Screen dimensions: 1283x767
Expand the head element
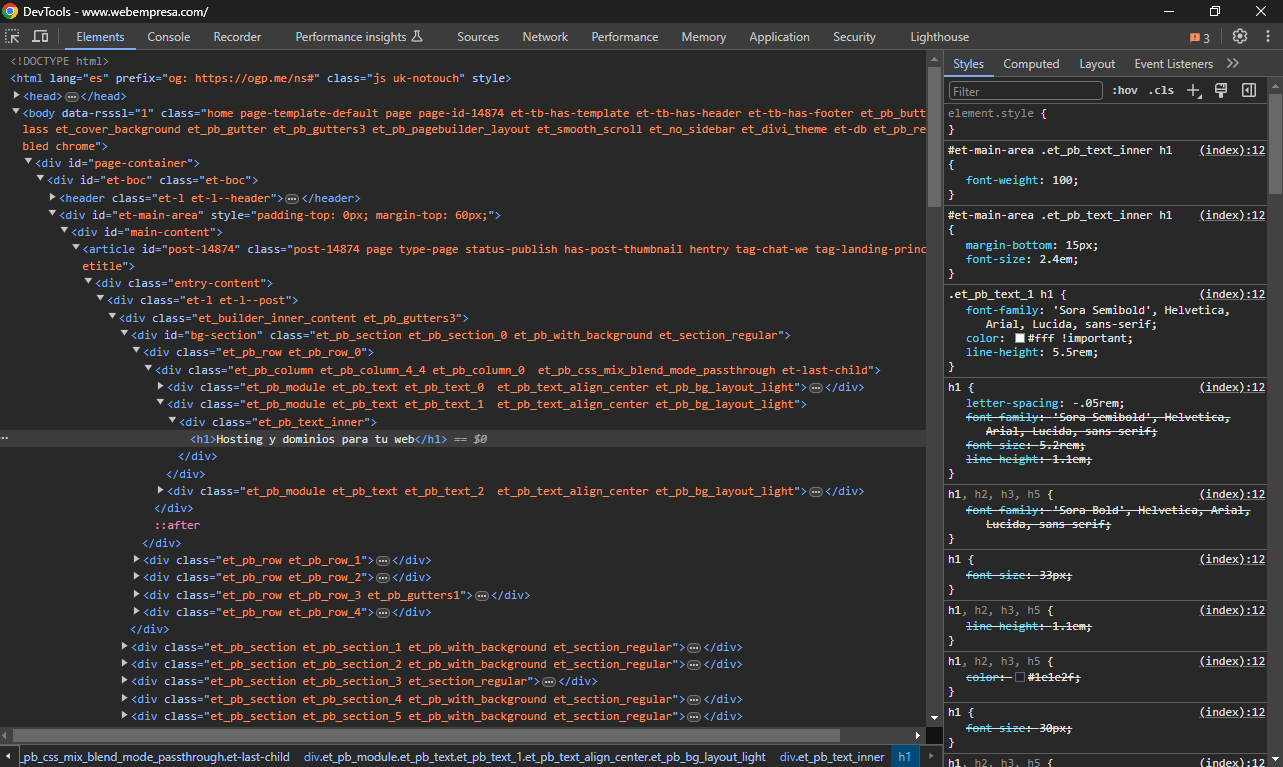pyautogui.click(x=16, y=96)
